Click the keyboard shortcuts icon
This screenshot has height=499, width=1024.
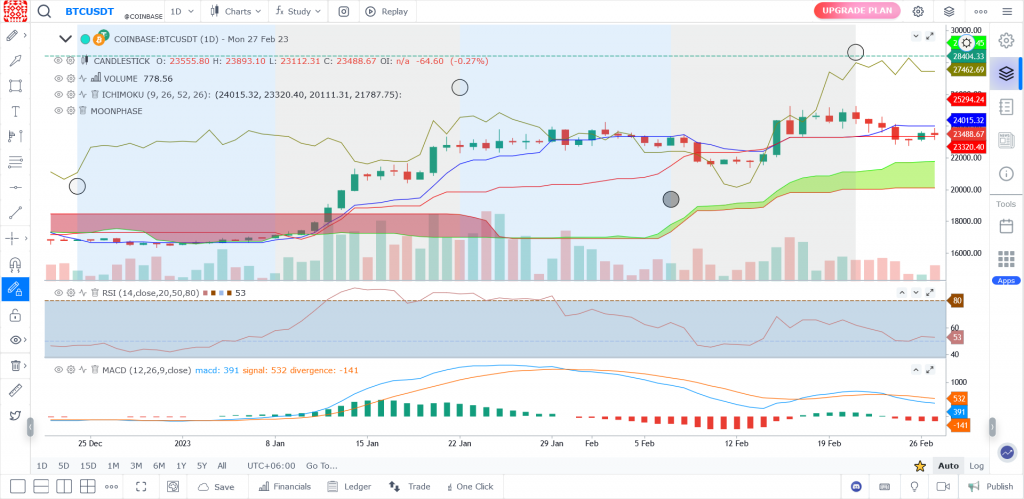tap(885, 487)
